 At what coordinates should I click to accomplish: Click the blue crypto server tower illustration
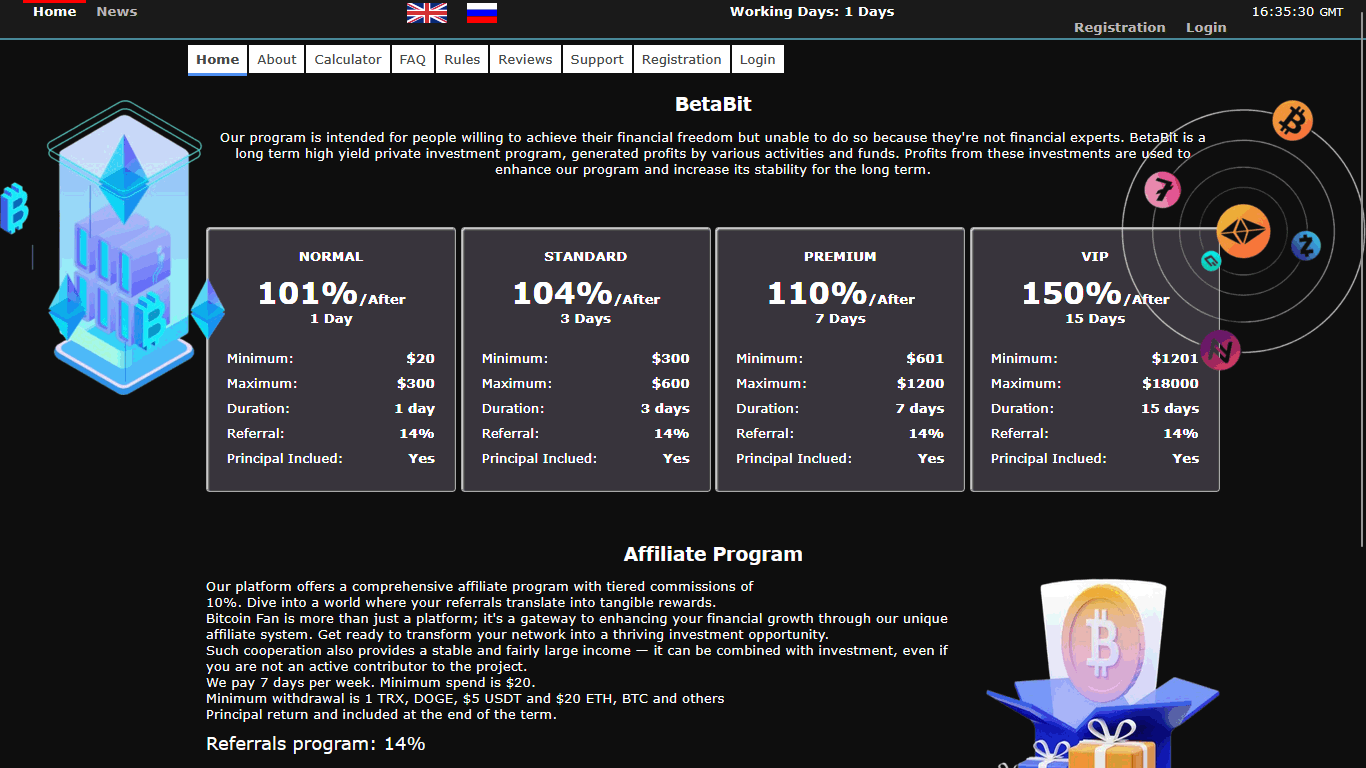pos(124,247)
